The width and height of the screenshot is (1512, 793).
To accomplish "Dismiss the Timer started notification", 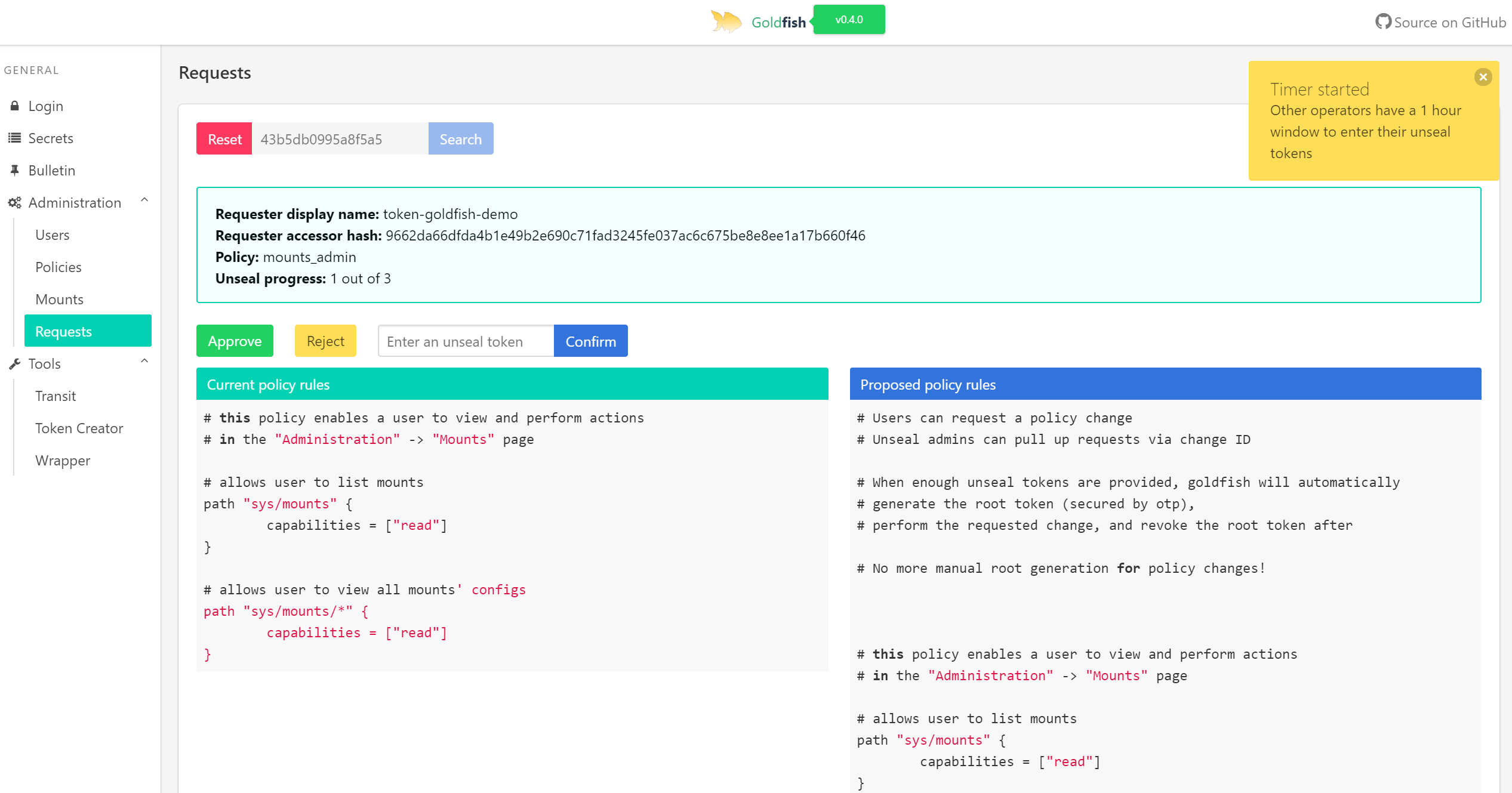I will [x=1483, y=77].
